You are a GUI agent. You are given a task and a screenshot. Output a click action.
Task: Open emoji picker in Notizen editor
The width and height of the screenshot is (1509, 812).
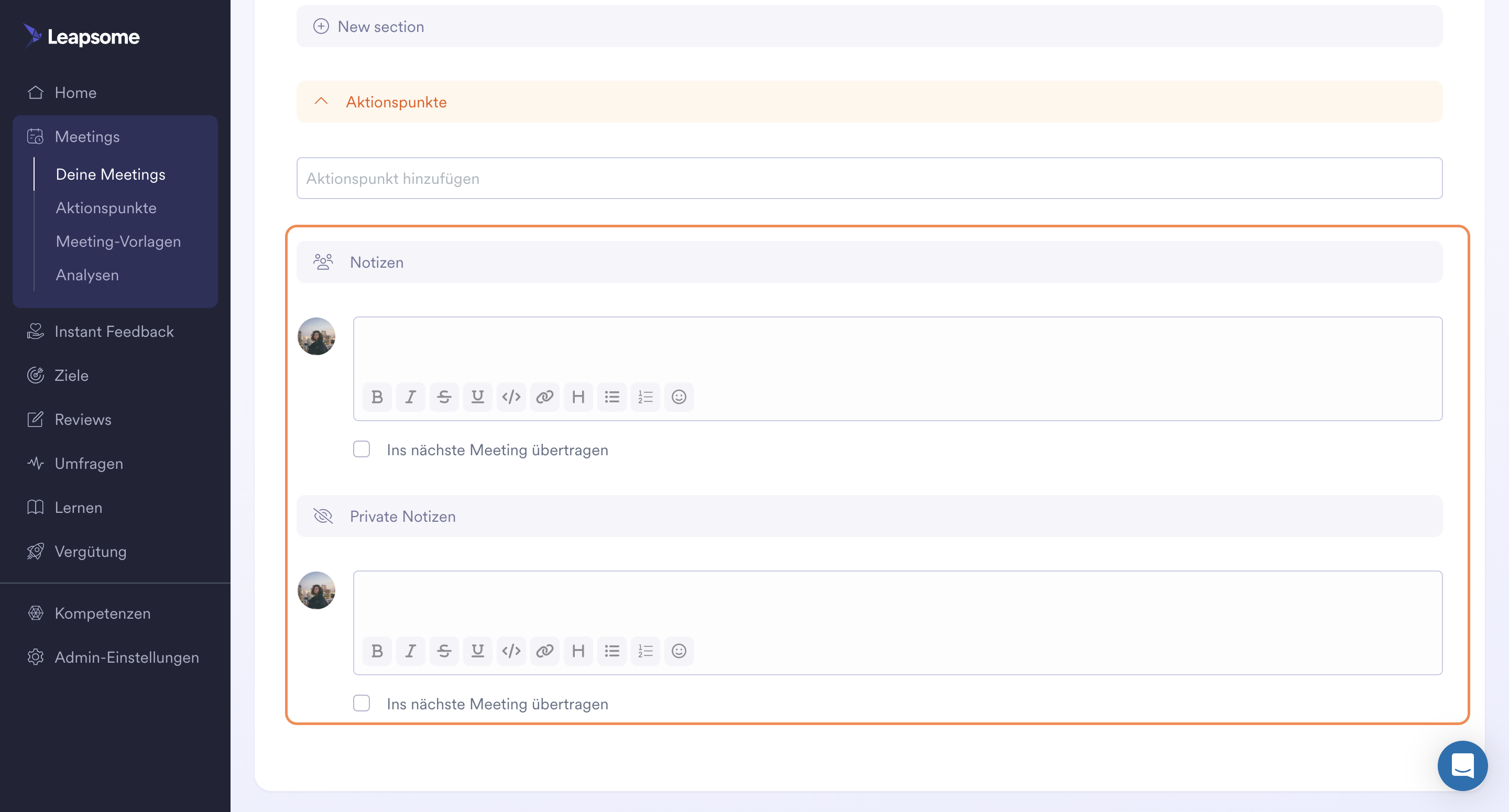[679, 397]
